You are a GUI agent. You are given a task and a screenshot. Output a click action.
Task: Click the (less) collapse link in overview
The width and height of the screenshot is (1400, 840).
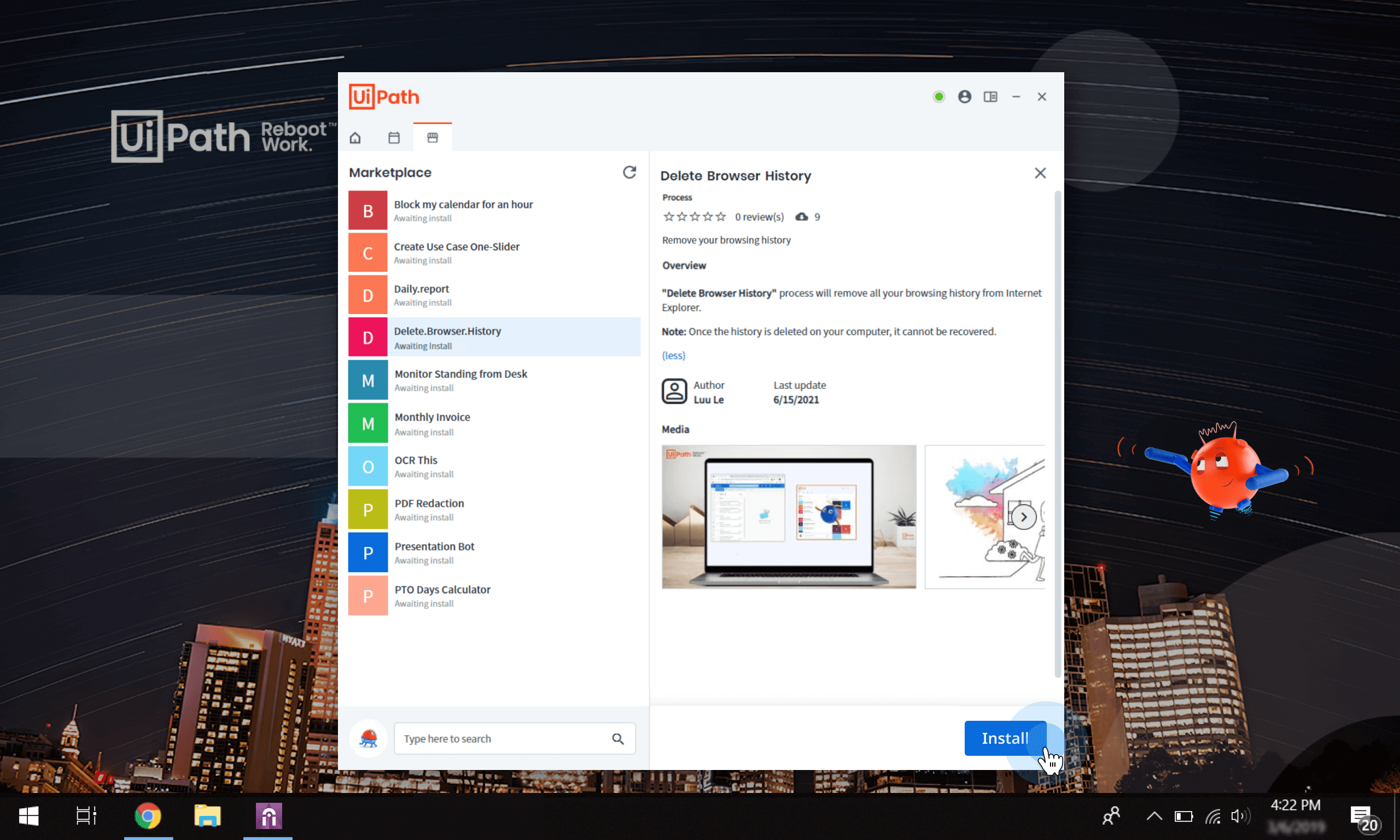pos(673,356)
